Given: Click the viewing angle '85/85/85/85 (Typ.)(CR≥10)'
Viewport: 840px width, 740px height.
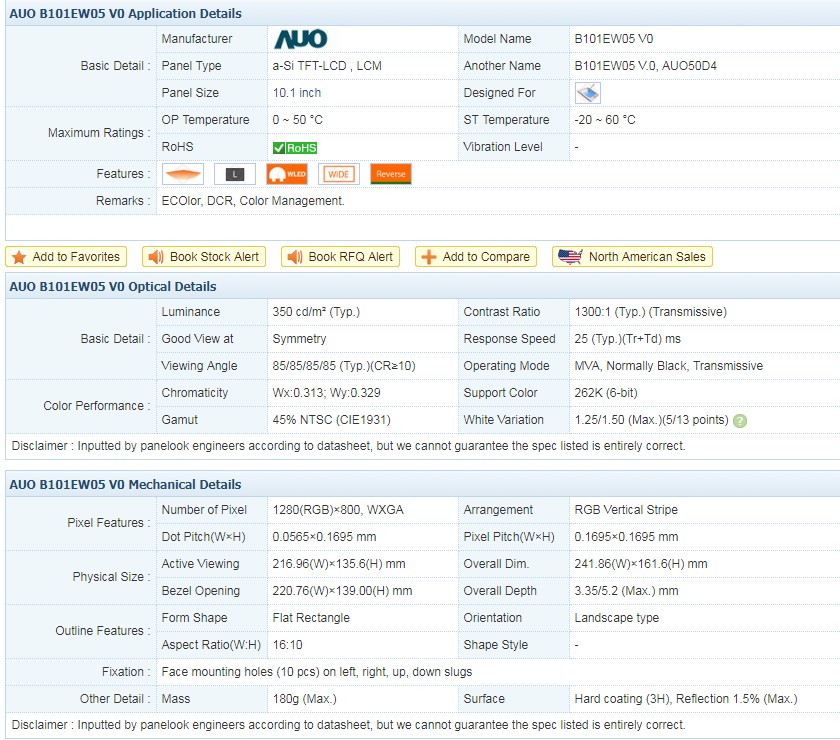Looking at the screenshot, I should [x=344, y=366].
